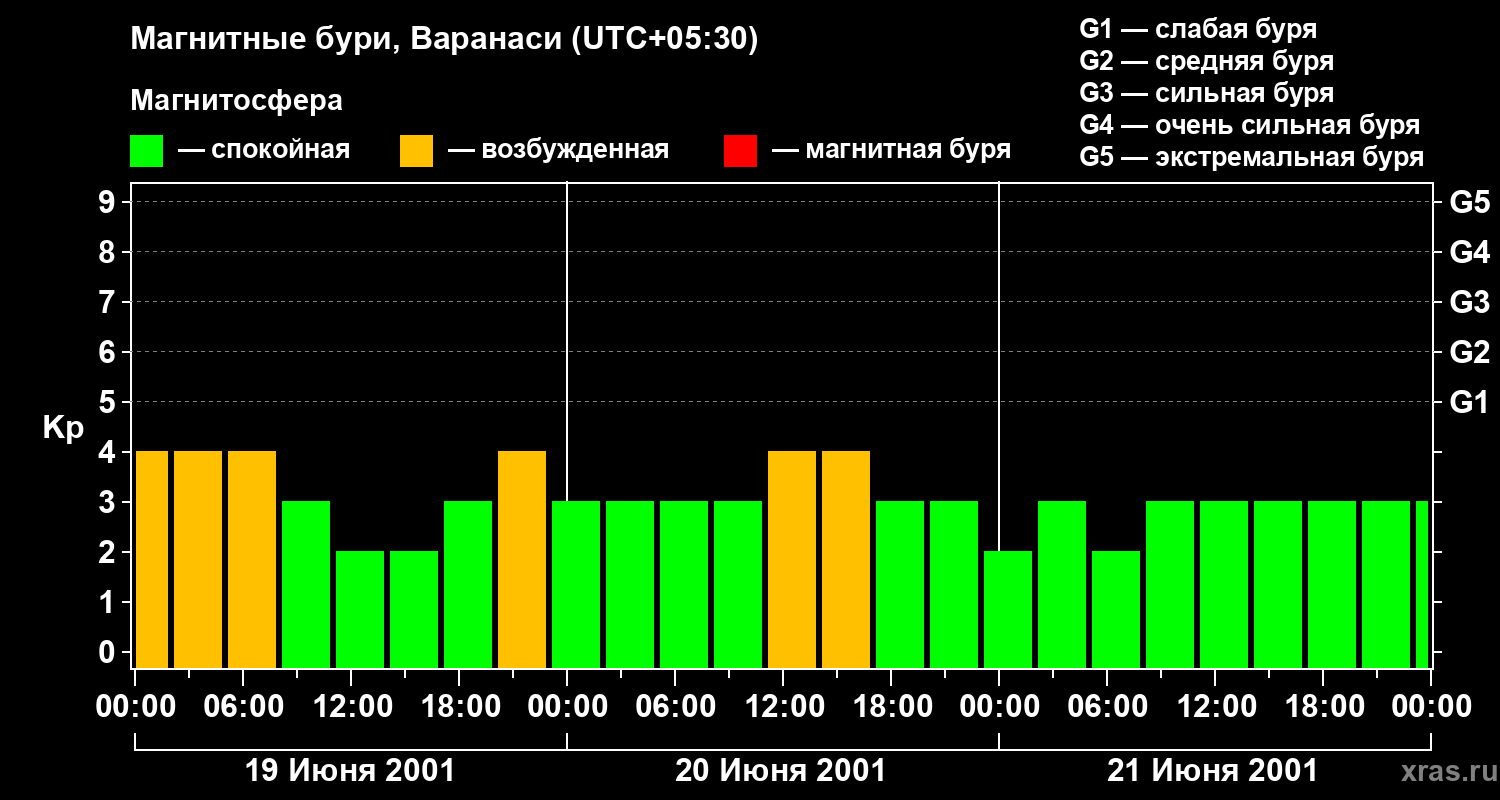Screen dimensions: 1500x800
Task: Click the '— возбужденная' legend label
Action: 558,150
